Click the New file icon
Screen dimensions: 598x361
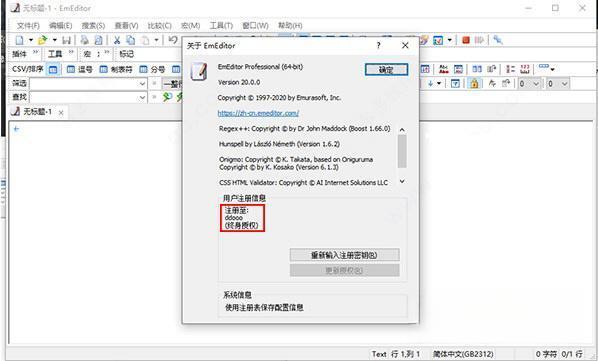tap(19, 40)
